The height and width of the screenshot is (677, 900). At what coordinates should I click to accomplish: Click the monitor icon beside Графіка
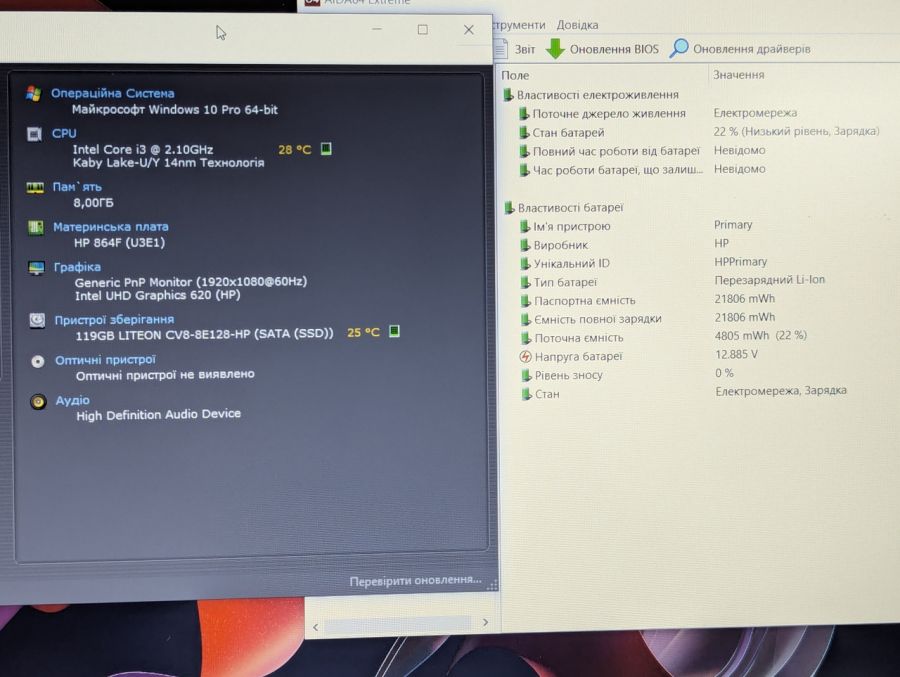point(36,268)
